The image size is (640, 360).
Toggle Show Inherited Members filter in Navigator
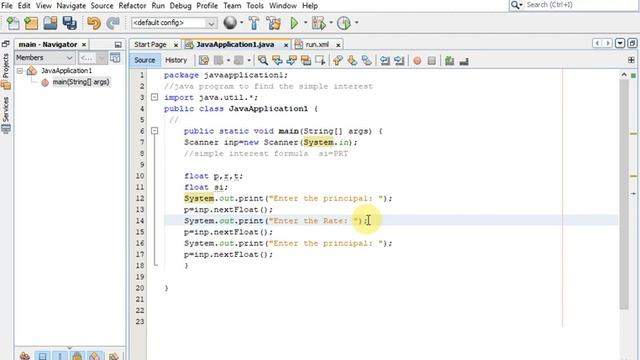pyautogui.click(x=24, y=356)
